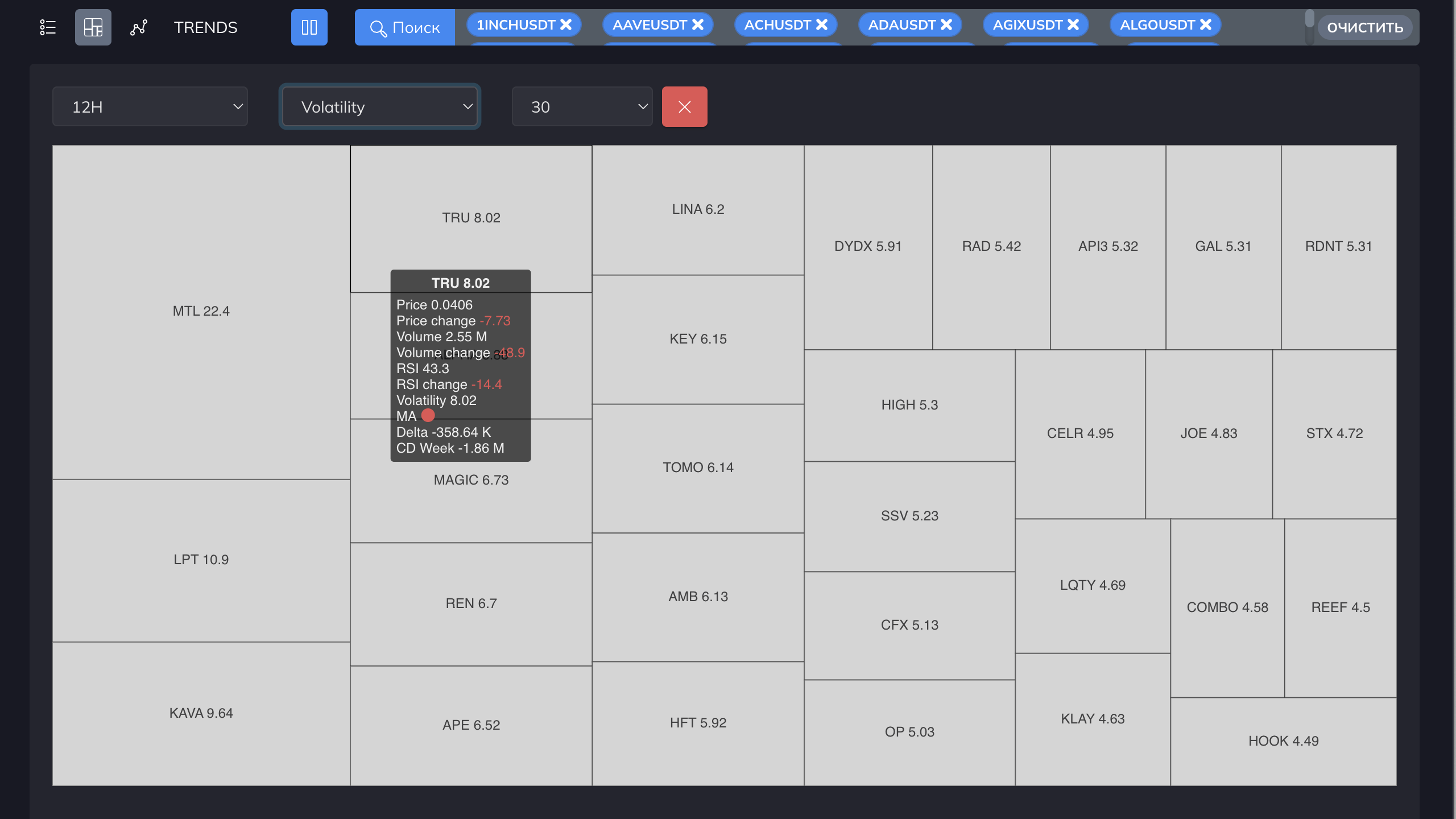Open the scatter chart view icon

pos(139,27)
